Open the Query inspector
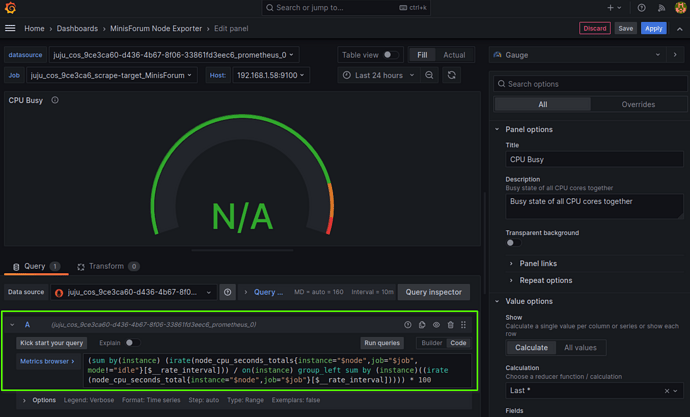Viewport: 690px width, 417px height. 433,292
